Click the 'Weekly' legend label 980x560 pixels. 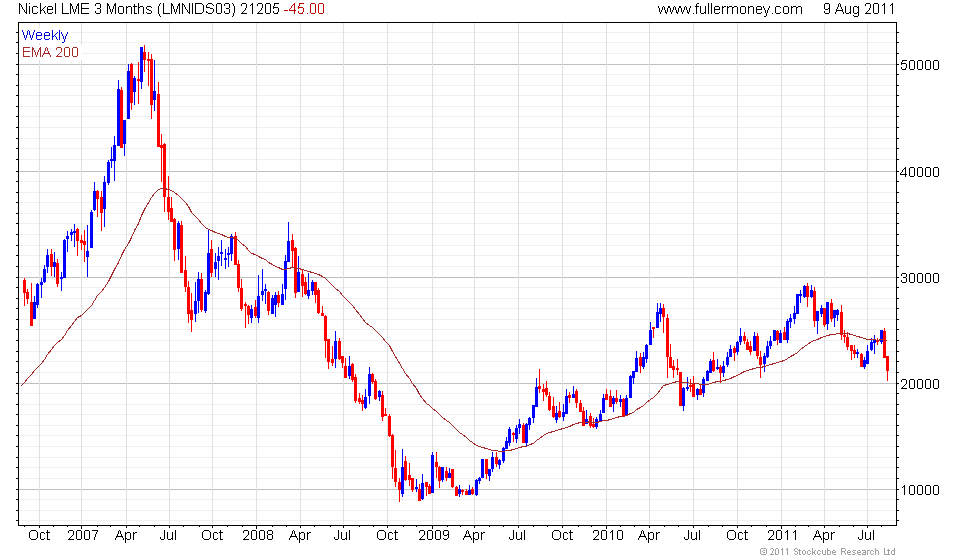pos(44,36)
